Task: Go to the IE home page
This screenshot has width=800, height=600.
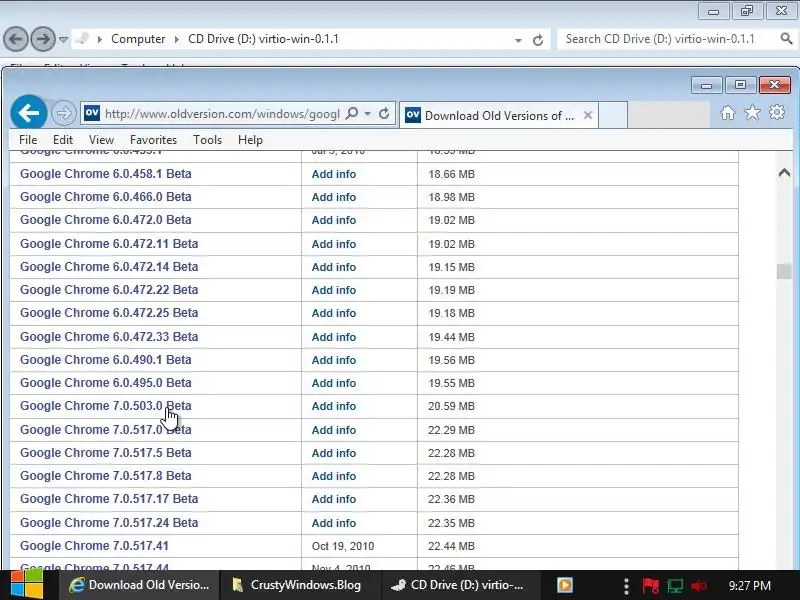Action: pos(728,113)
